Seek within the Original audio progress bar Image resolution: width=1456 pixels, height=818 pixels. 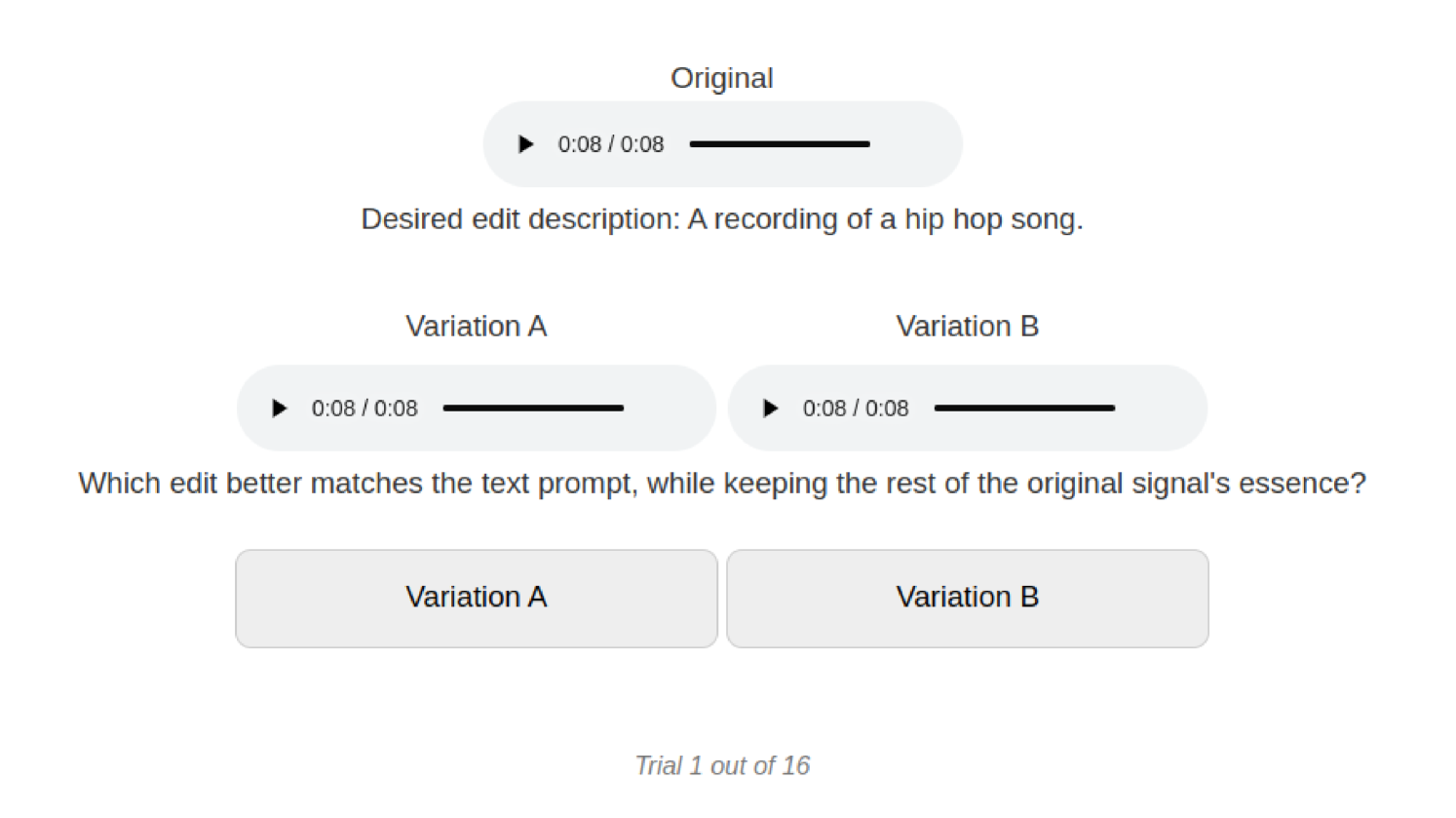[x=779, y=144]
